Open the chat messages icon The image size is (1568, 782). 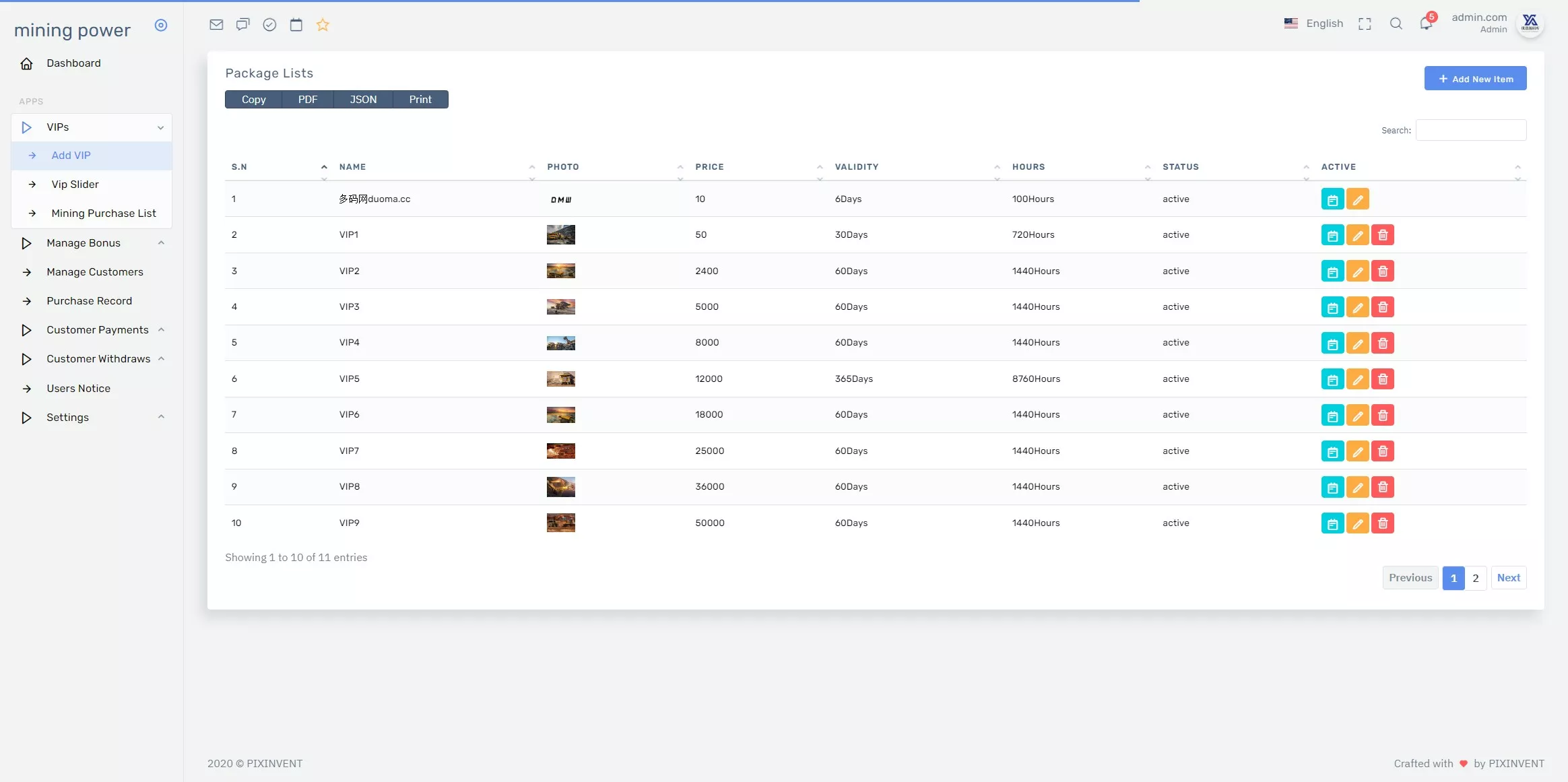242,25
